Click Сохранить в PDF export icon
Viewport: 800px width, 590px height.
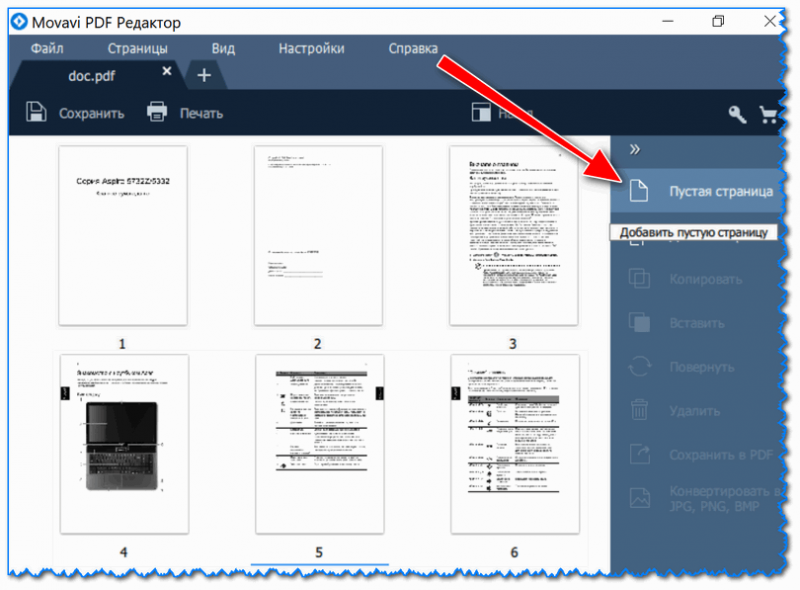639,454
